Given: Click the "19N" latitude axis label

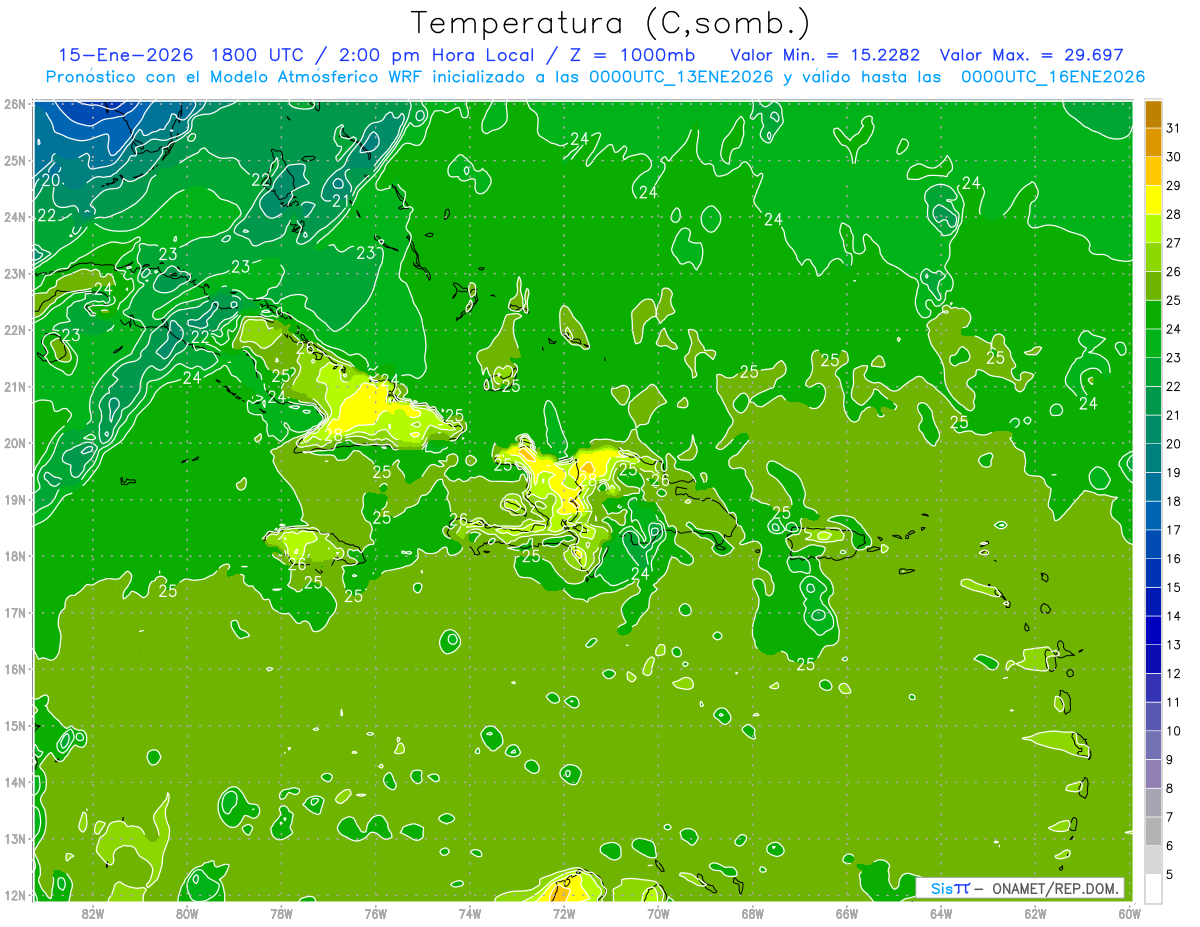Looking at the screenshot, I should point(14,499).
